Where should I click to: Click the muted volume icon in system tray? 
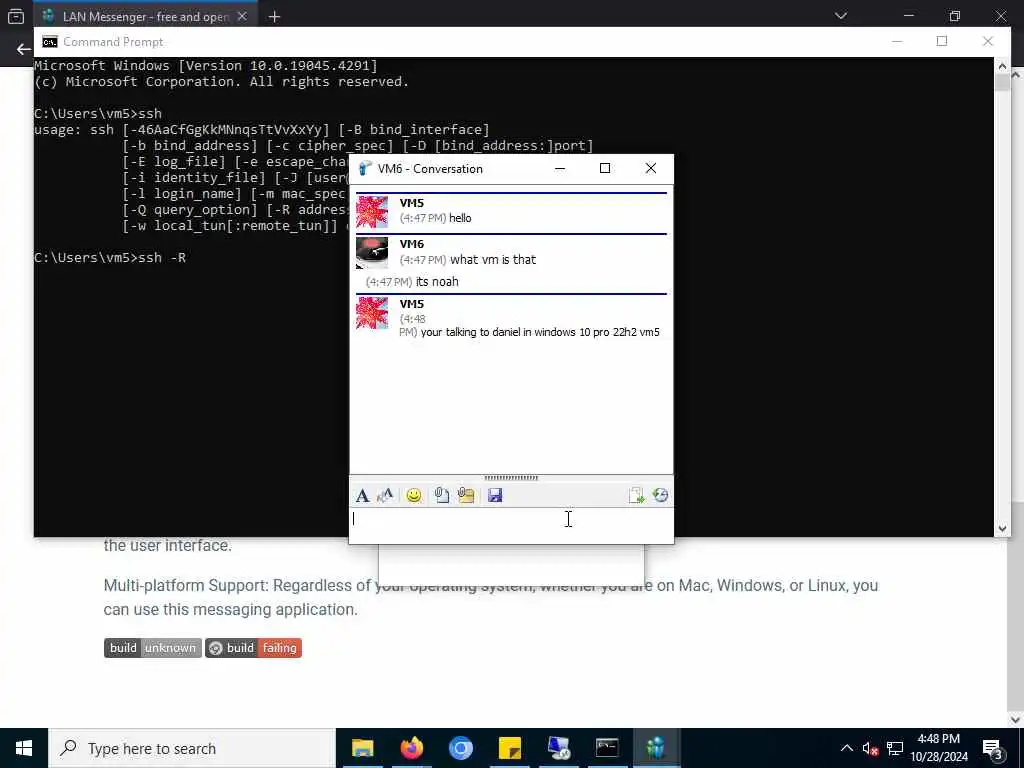(871, 748)
